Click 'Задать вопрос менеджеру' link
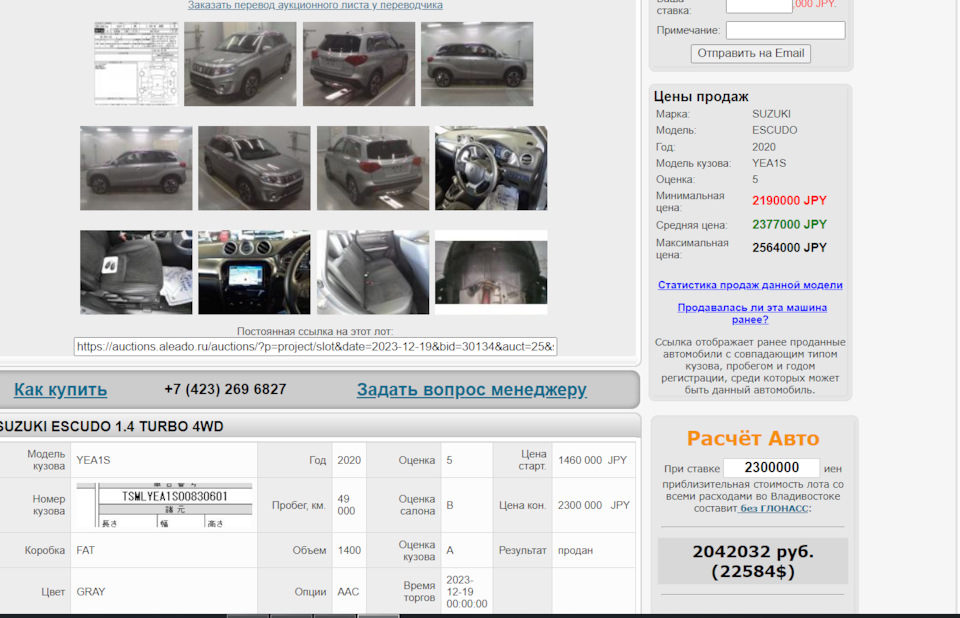 click(472, 390)
